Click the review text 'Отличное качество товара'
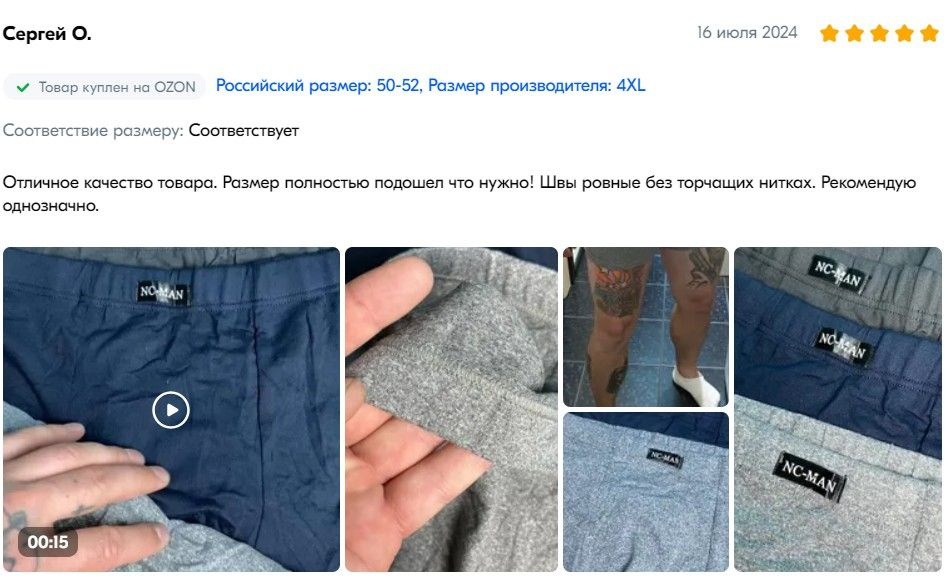Image resolution: width=947 pixels, height=579 pixels. (110, 182)
